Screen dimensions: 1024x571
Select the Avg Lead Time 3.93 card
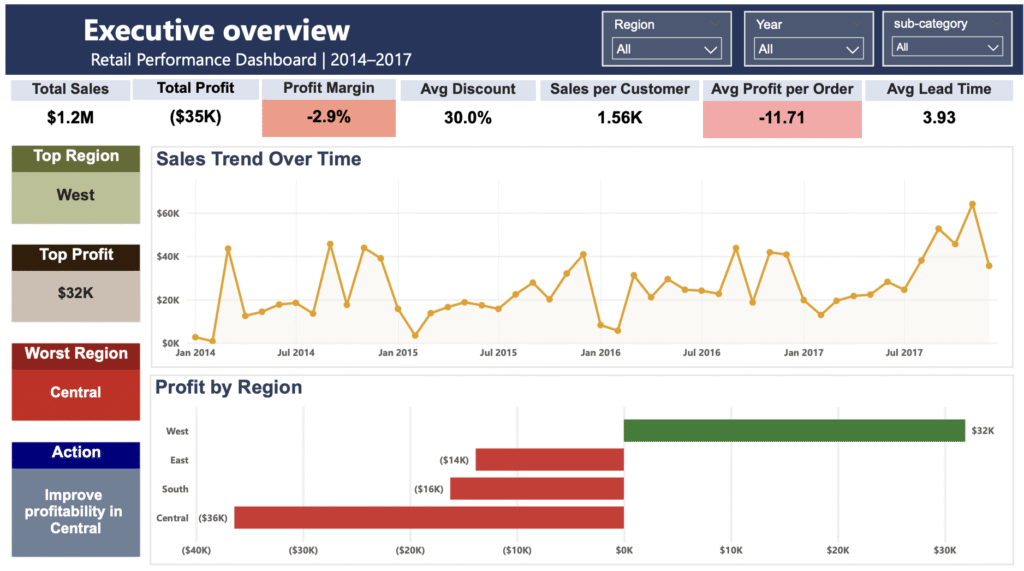pyautogui.click(x=939, y=117)
